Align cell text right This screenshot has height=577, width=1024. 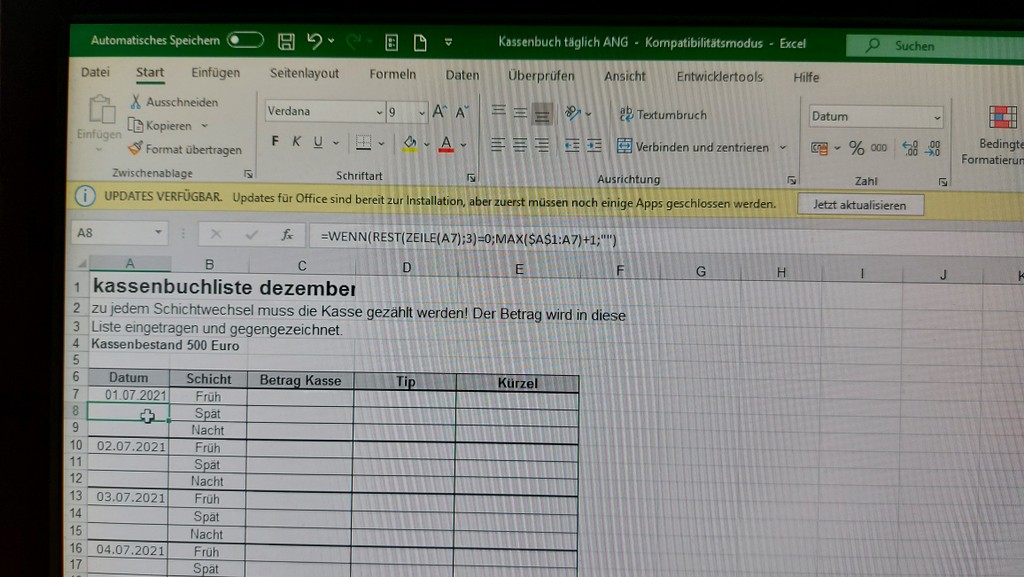click(x=542, y=145)
